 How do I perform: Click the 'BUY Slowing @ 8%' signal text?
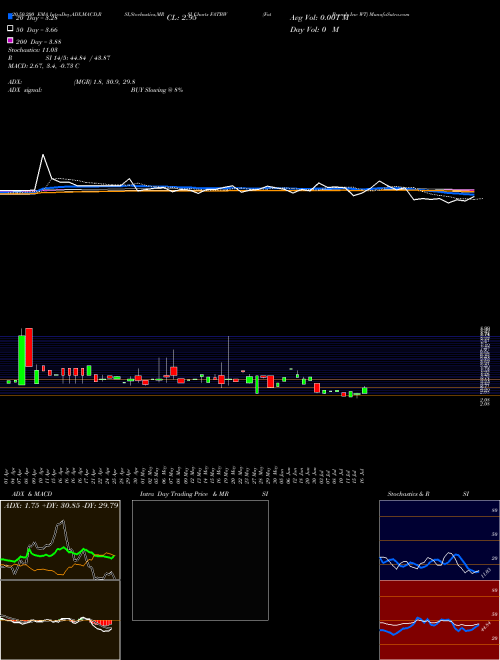(157, 90)
